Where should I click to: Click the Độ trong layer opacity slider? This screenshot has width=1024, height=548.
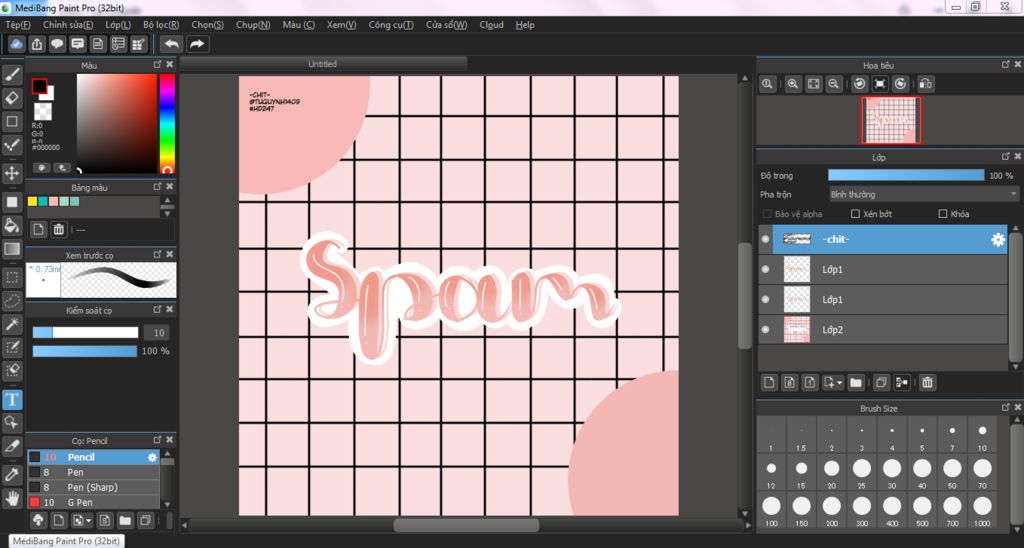click(x=906, y=175)
